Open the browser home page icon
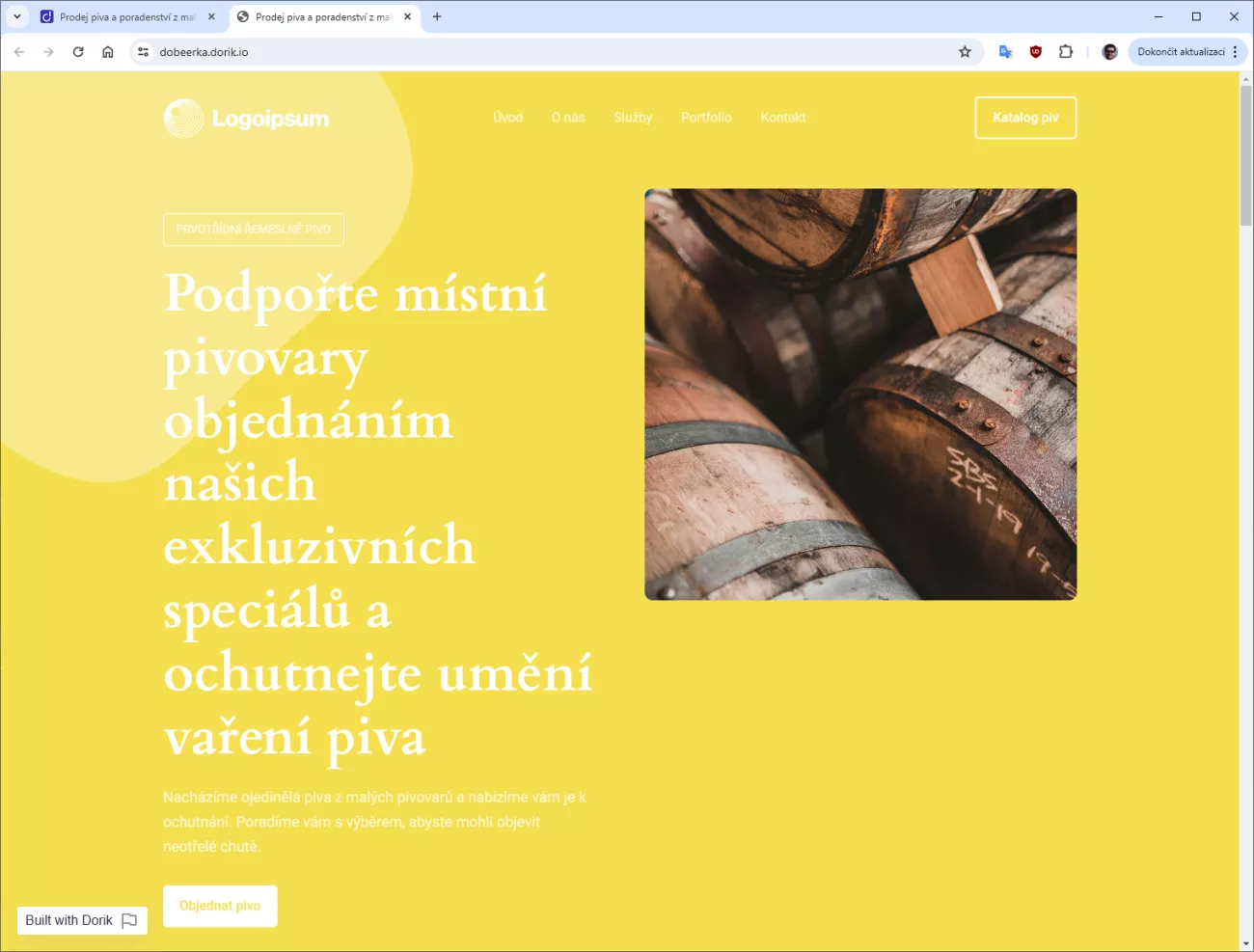1254x952 pixels. tap(108, 52)
